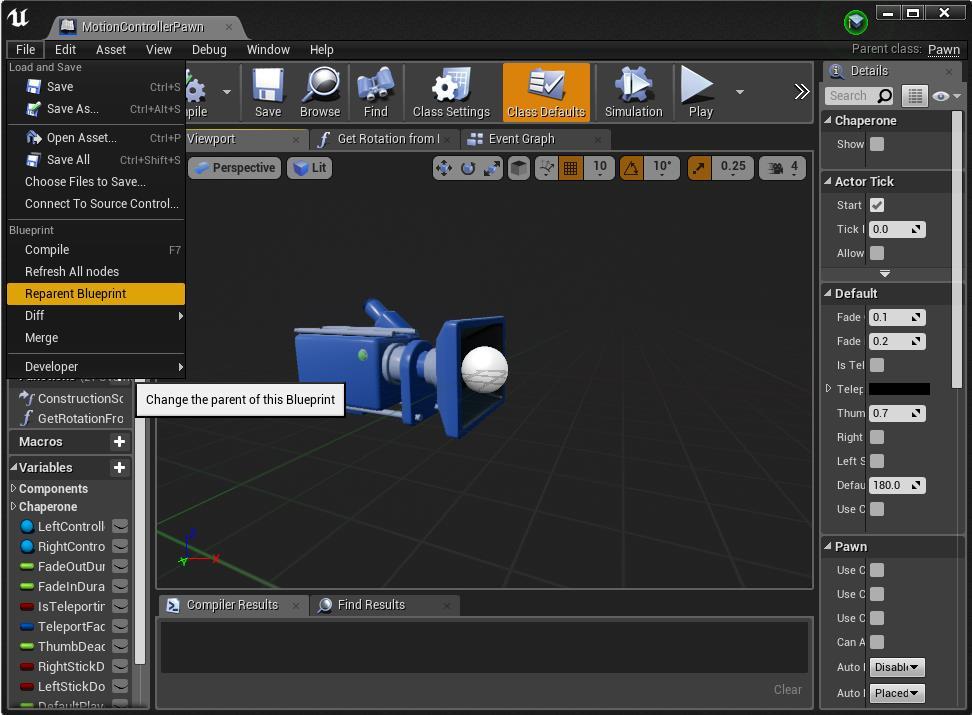The image size is (972, 715).
Task: Open the Diff submenu
Action: point(96,316)
